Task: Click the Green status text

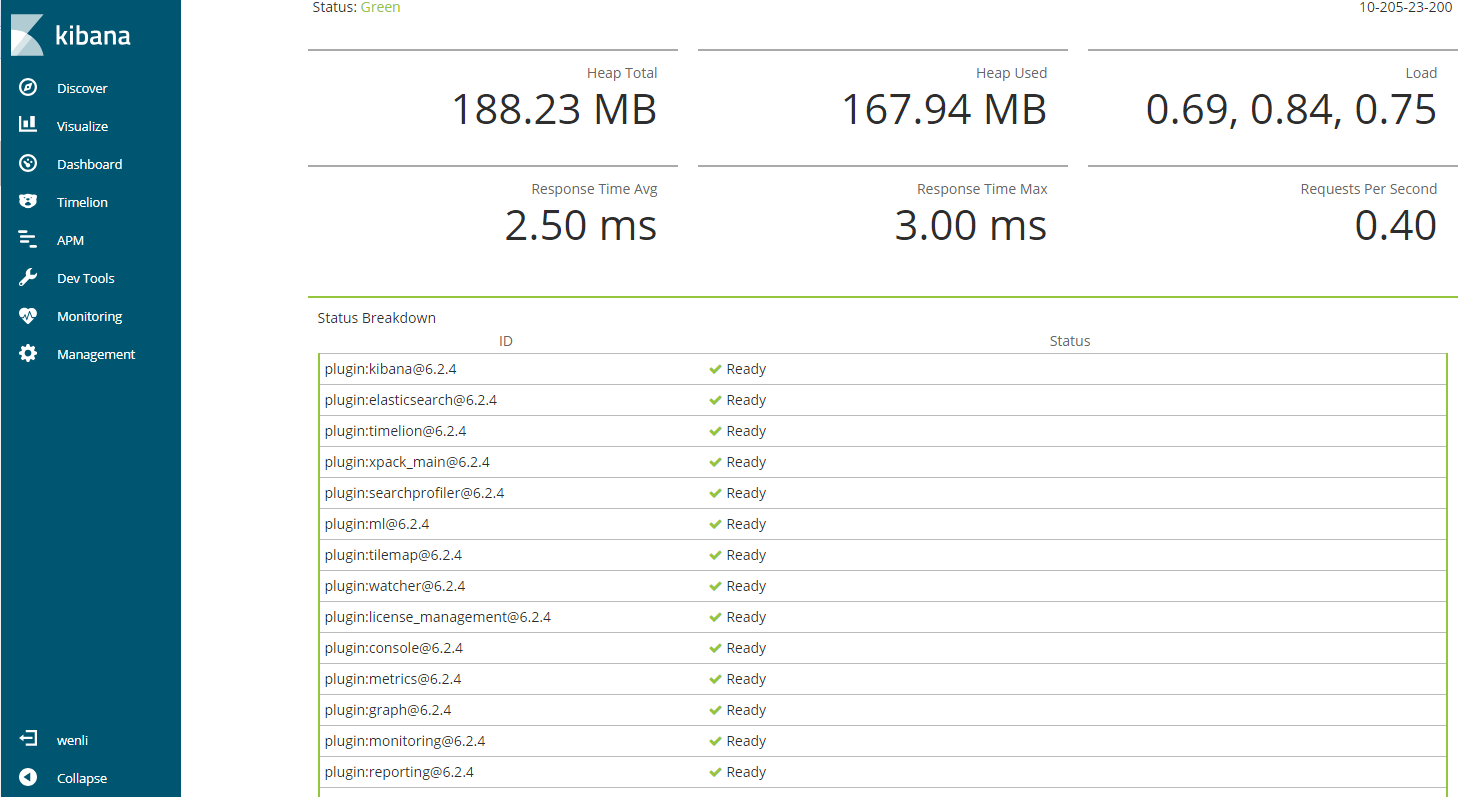Action: (x=379, y=7)
